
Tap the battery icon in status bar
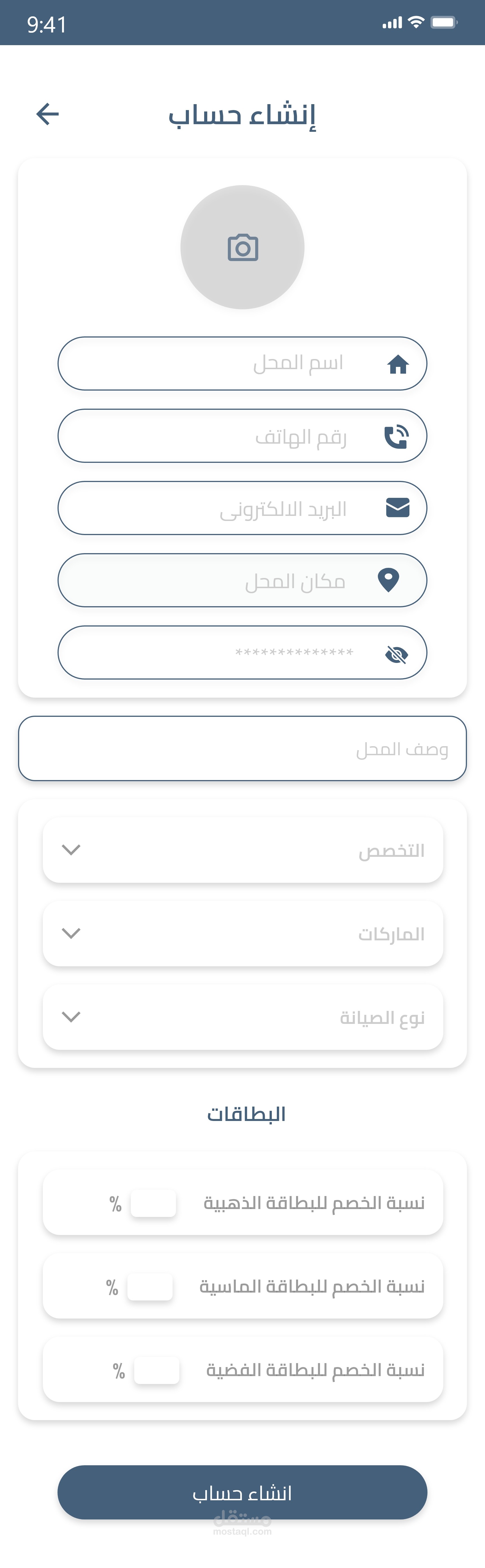(444, 23)
